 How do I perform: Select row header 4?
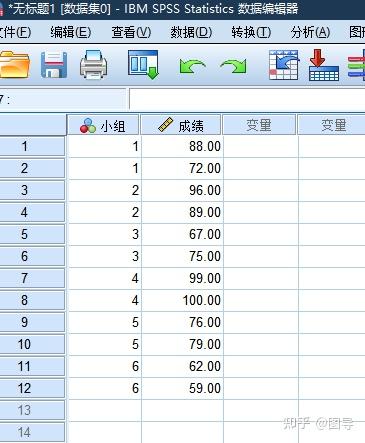point(32,212)
